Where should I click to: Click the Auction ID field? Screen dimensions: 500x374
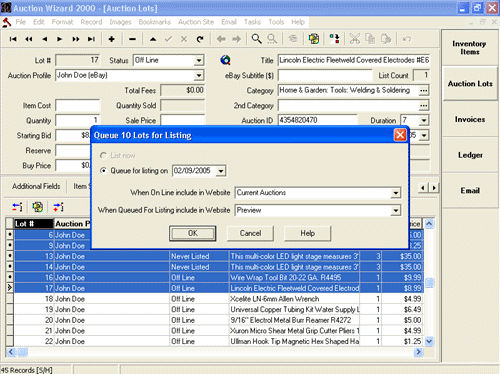pyautogui.click(x=317, y=120)
